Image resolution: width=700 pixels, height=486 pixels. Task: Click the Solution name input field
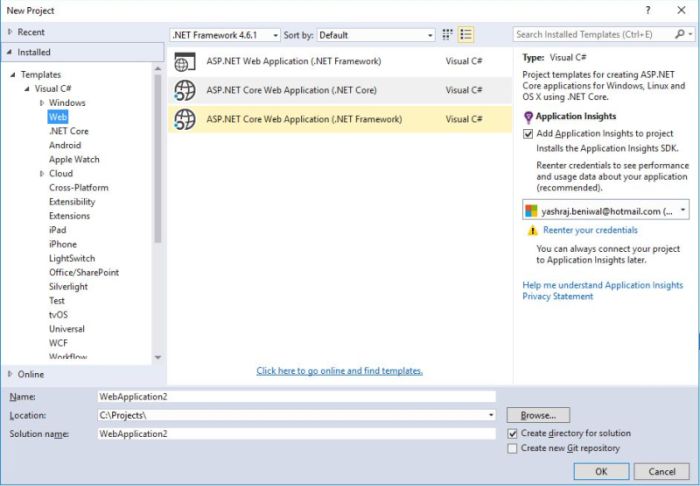click(296, 434)
